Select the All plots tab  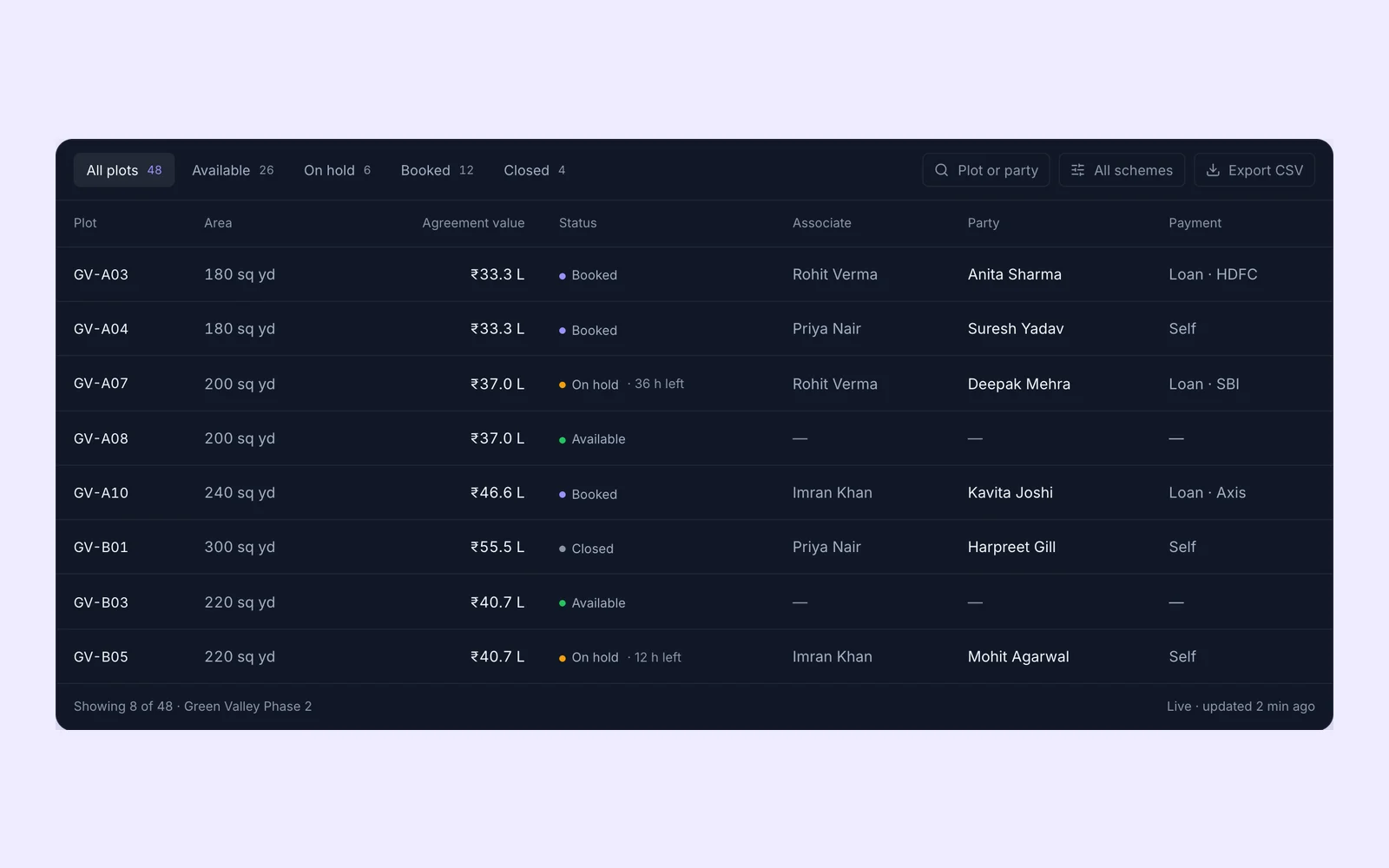point(124,170)
